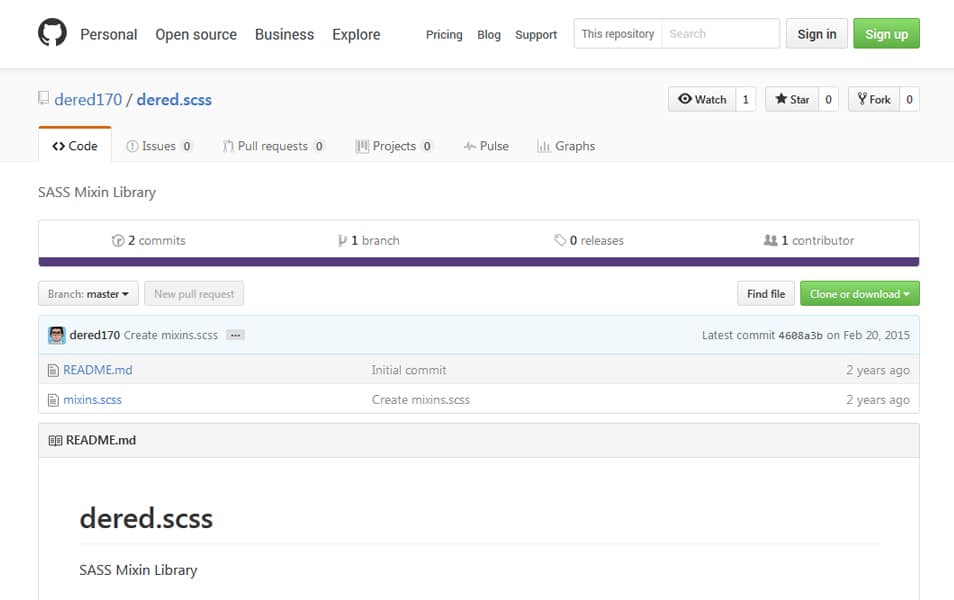Image resolution: width=954 pixels, height=600 pixels.
Task: Open the README.md file
Action: [x=98, y=370]
